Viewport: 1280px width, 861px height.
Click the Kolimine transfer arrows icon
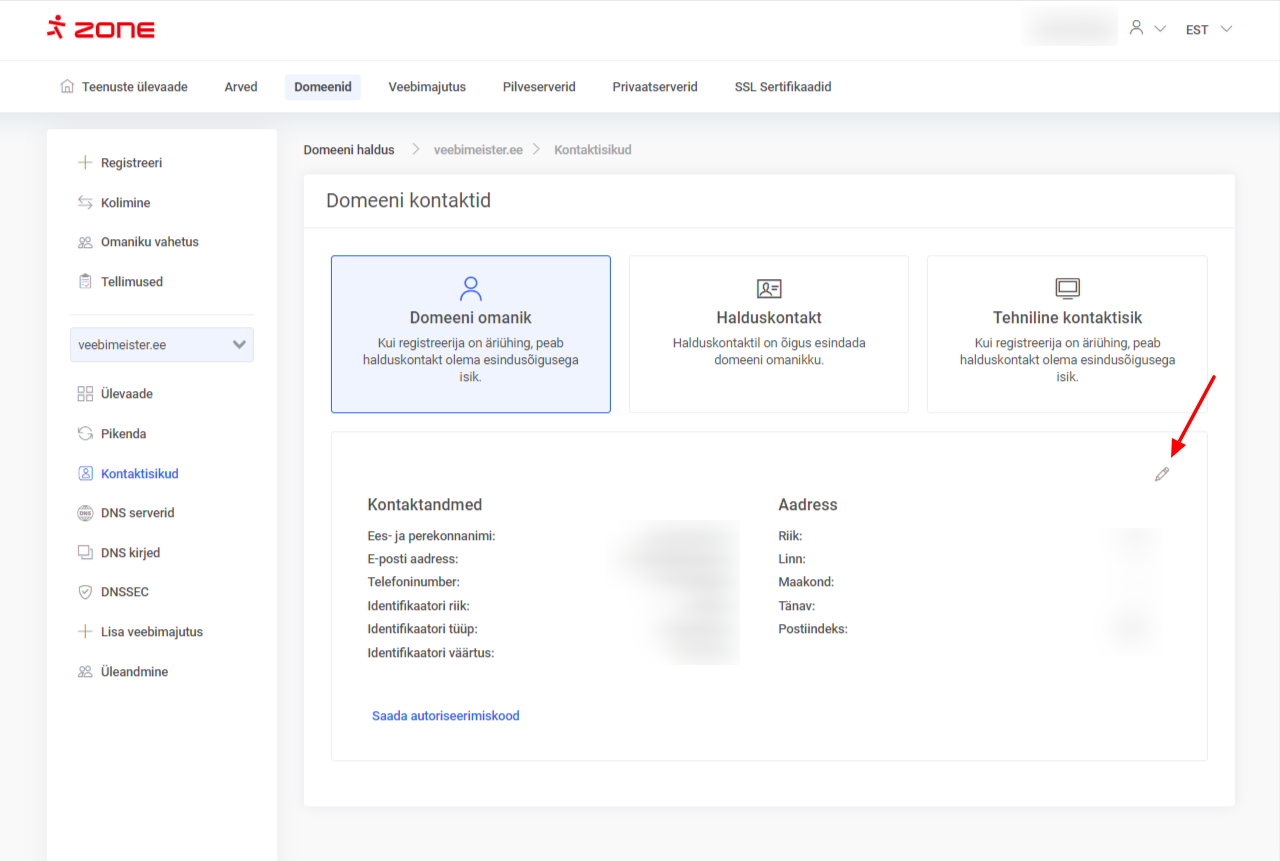85,203
